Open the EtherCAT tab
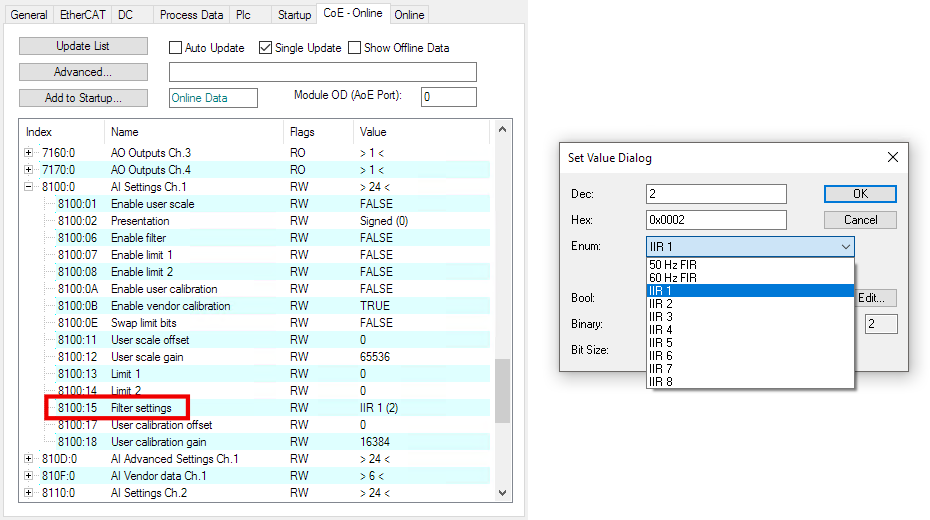The width and height of the screenshot is (930, 520). [x=82, y=15]
